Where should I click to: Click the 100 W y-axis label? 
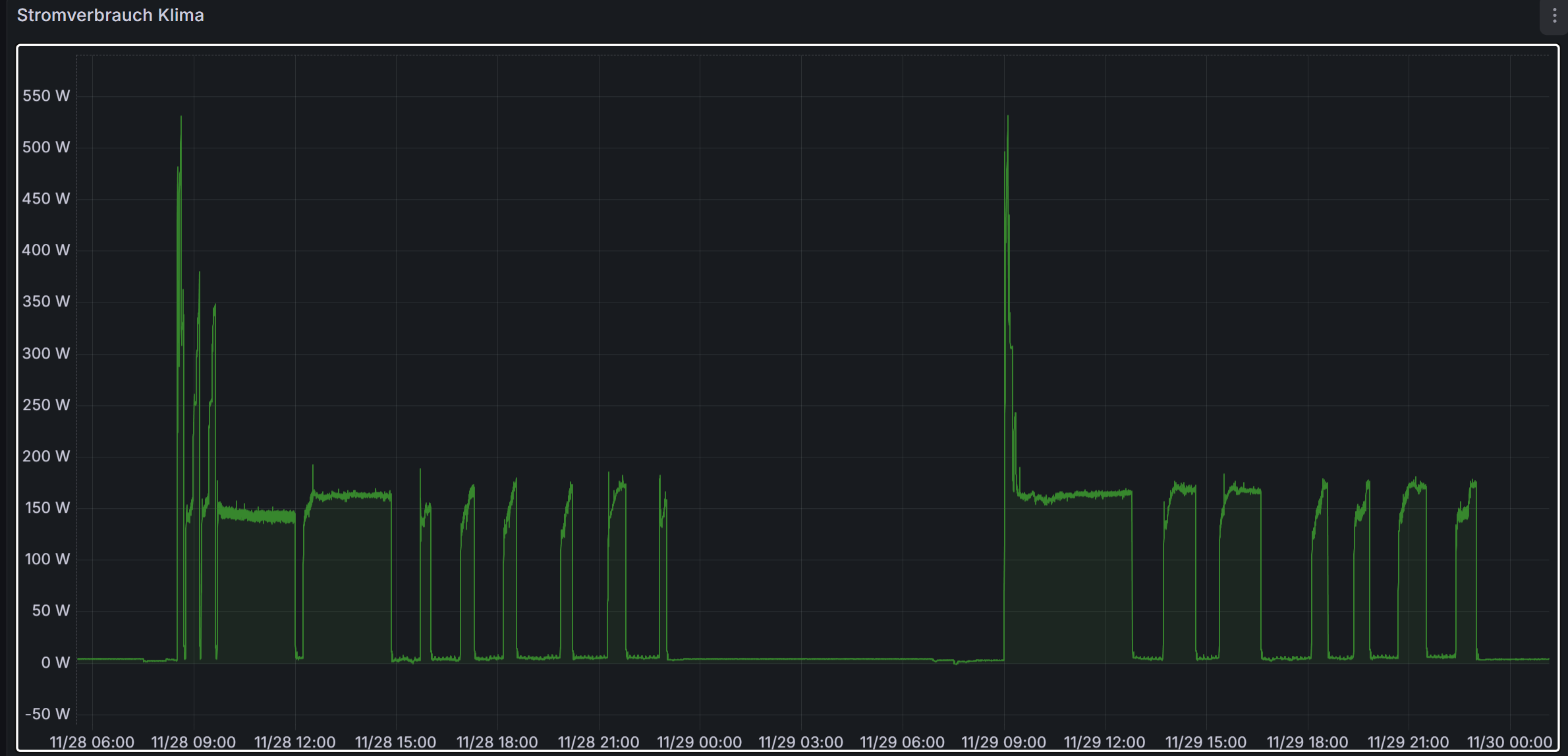[47, 559]
